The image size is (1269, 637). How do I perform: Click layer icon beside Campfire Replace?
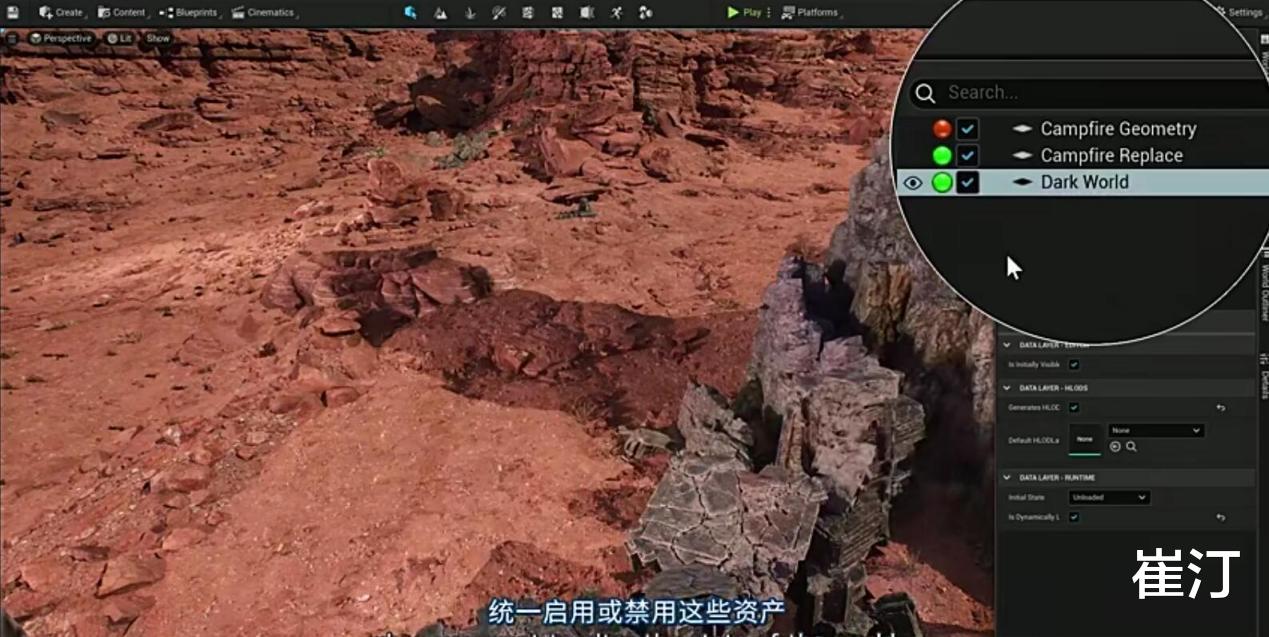1021,155
